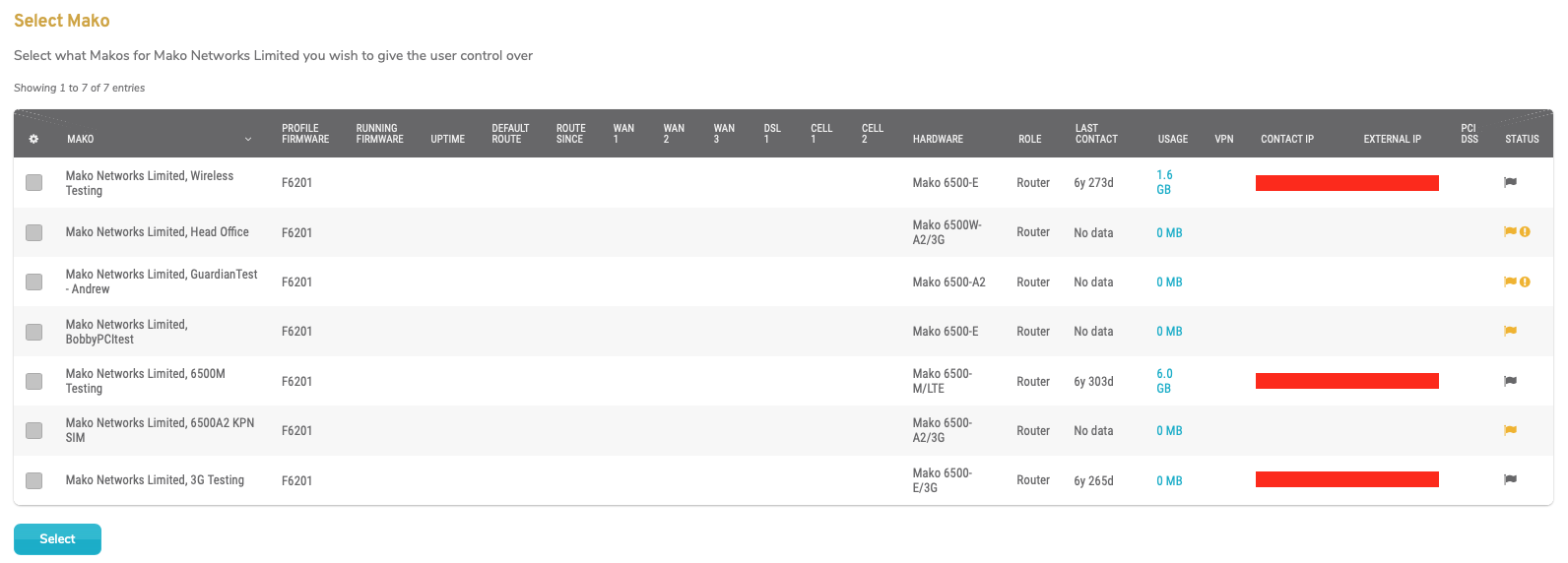The width and height of the screenshot is (1568, 563).
Task: Click orange status flag for GuardianTest - Andrew row
Action: click(1510, 281)
